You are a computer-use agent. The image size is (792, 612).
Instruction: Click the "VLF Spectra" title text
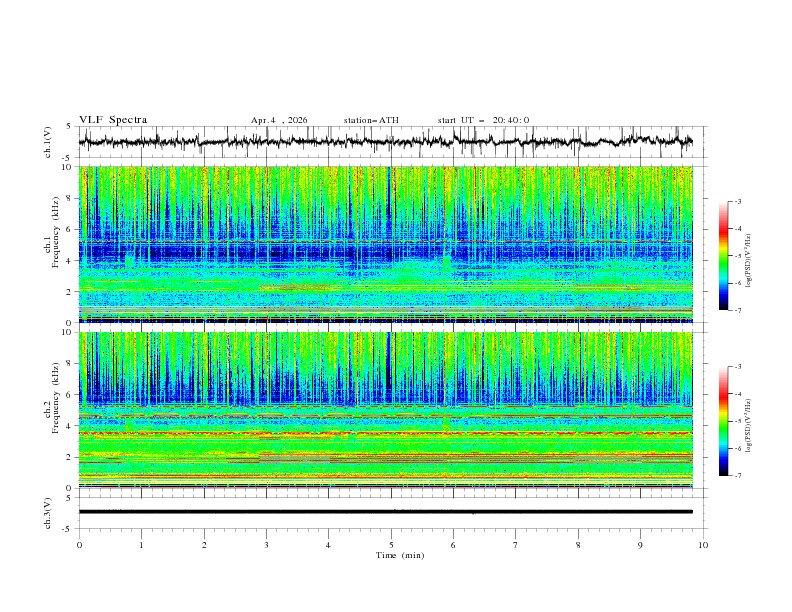tap(113, 120)
